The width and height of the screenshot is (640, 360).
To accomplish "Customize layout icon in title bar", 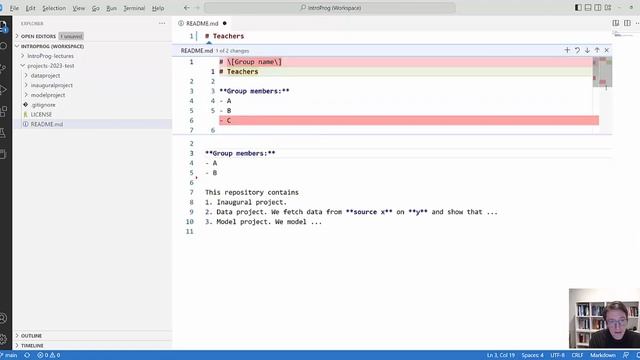I will point(608,8).
